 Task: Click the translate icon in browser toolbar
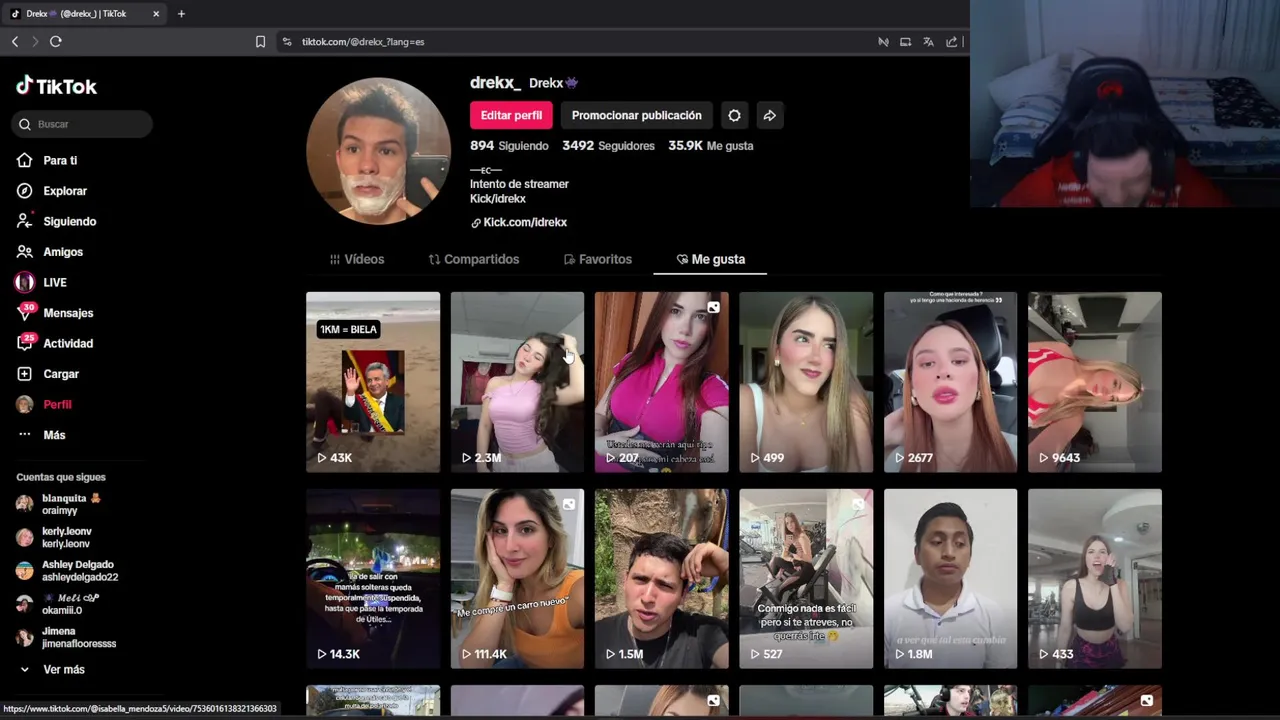click(928, 42)
